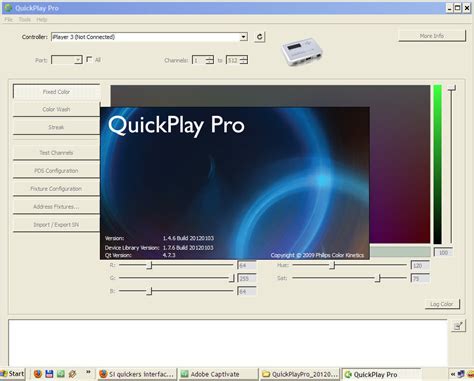This screenshot has height=381, width=474.
Task: Open the File menu
Action: 9,20
